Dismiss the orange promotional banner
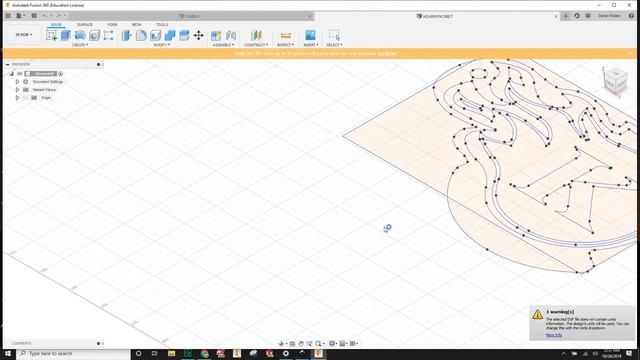Viewport: 640px width, 360px height. point(630,53)
